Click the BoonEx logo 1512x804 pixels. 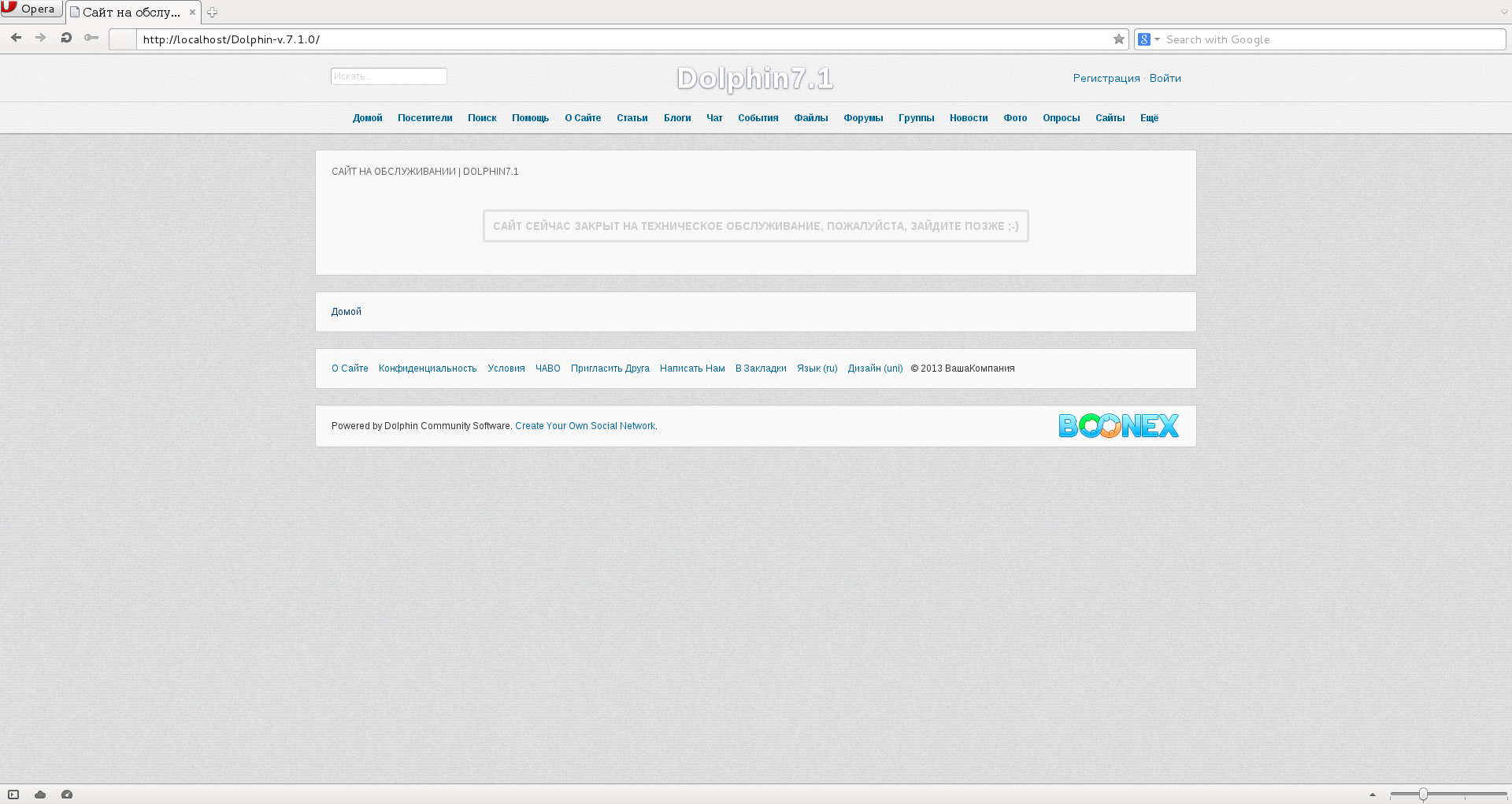click(x=1118, y=426)
